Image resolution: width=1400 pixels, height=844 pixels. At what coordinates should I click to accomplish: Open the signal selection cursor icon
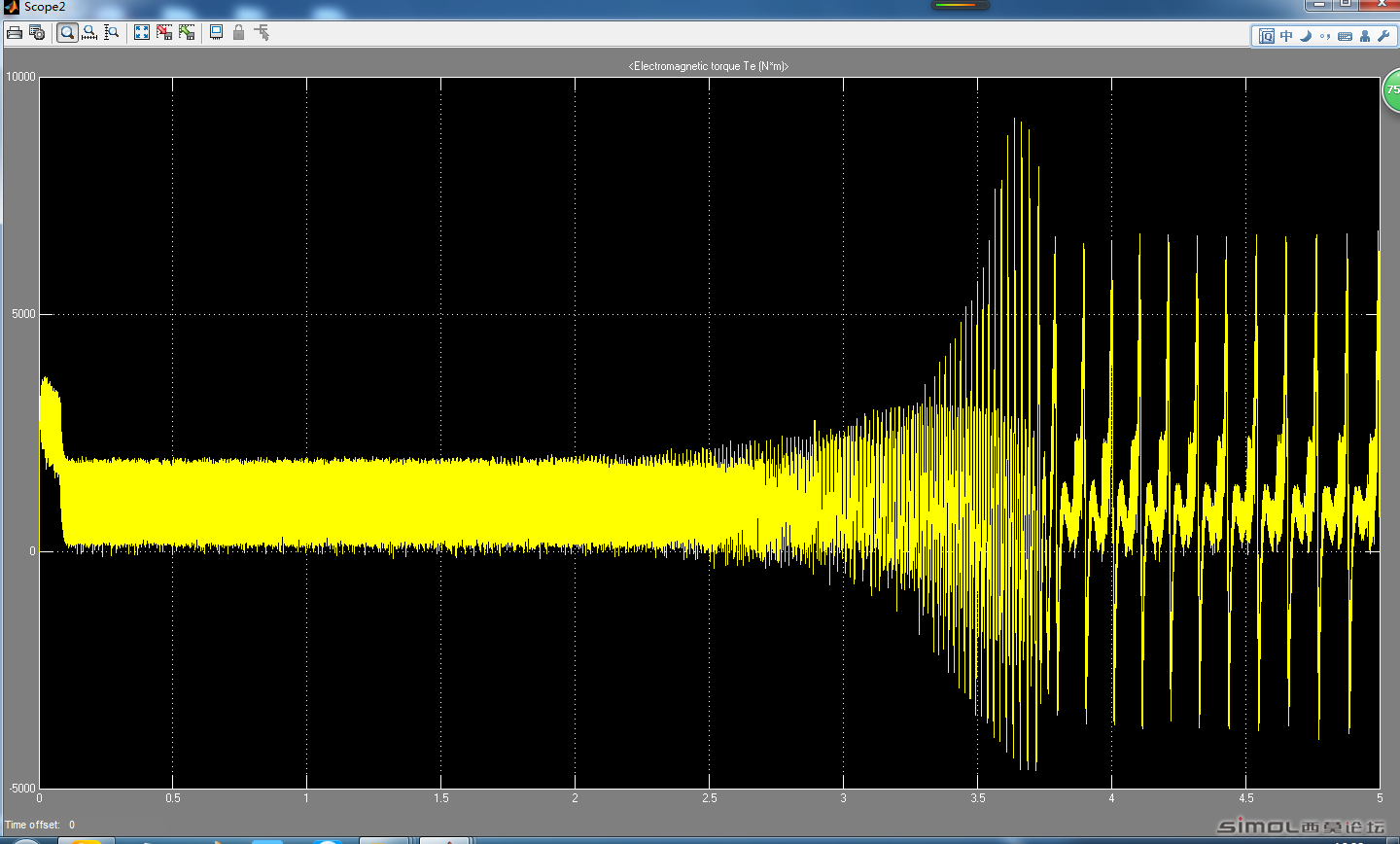262,33
